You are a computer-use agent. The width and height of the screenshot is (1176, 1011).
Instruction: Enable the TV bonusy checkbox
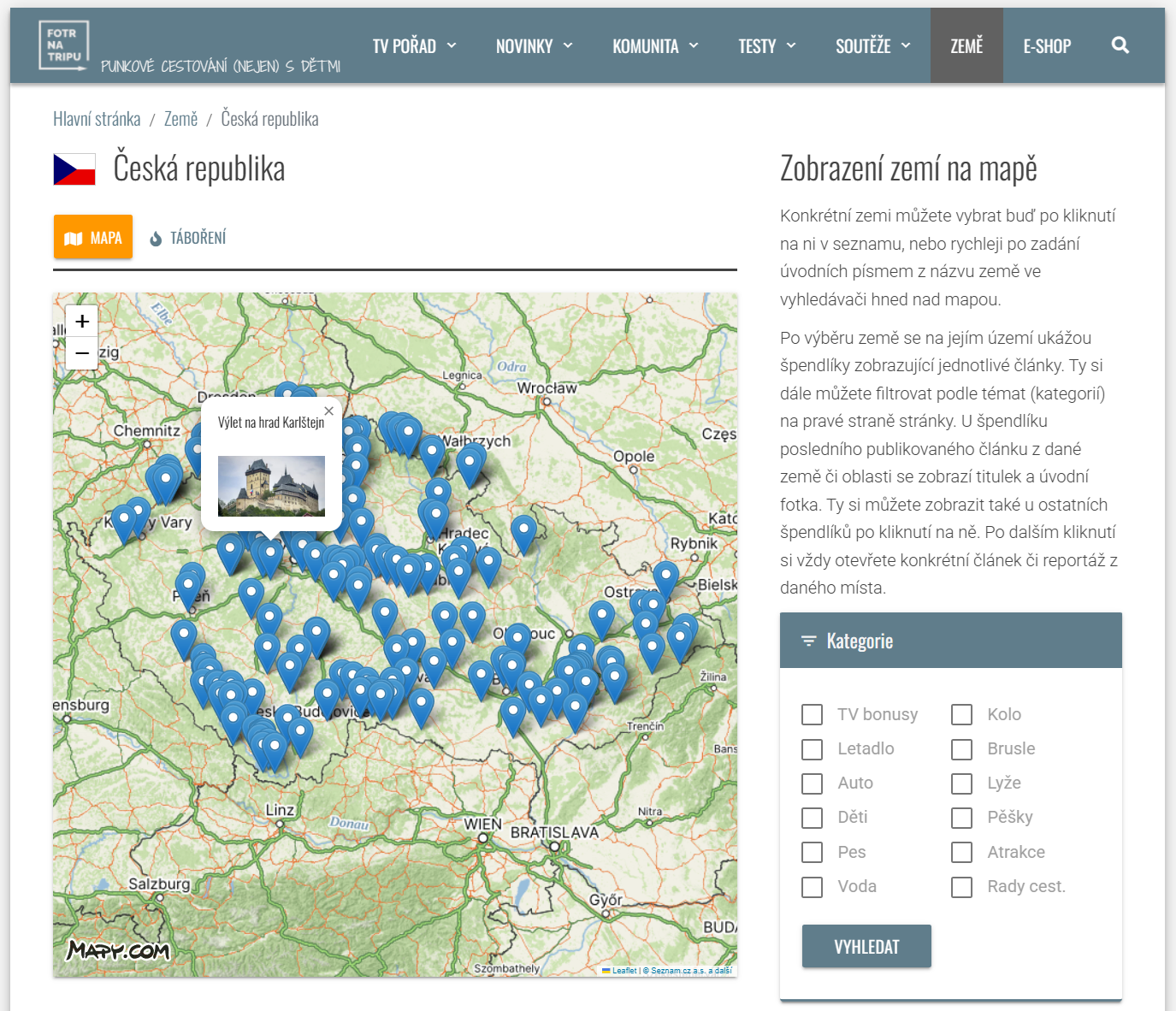pos(813,714)
